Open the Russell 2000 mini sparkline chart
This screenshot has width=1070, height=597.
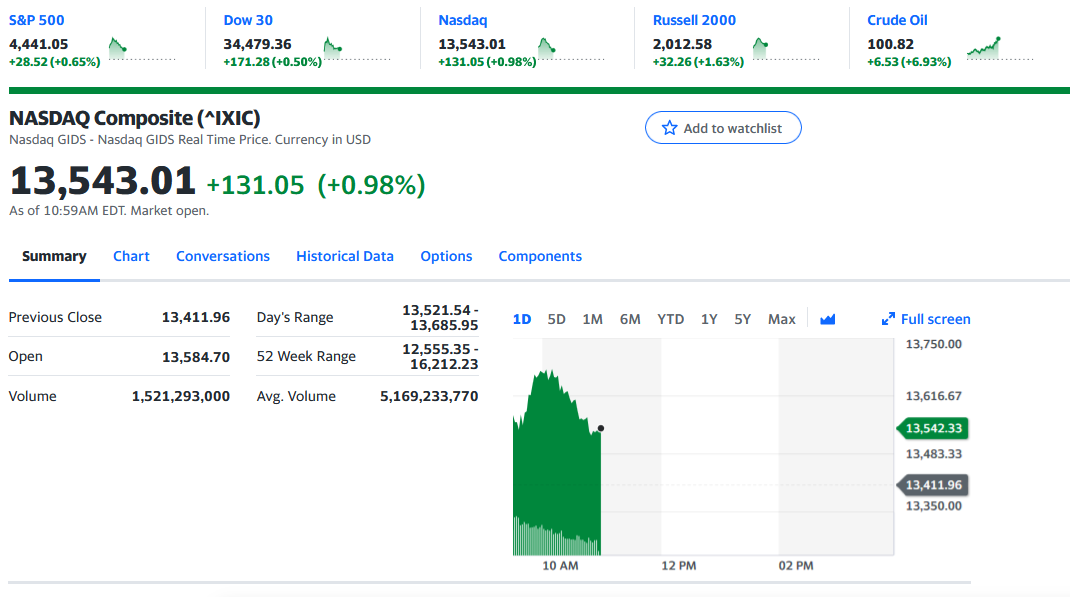pyautogui.click(x=786, y=49)
